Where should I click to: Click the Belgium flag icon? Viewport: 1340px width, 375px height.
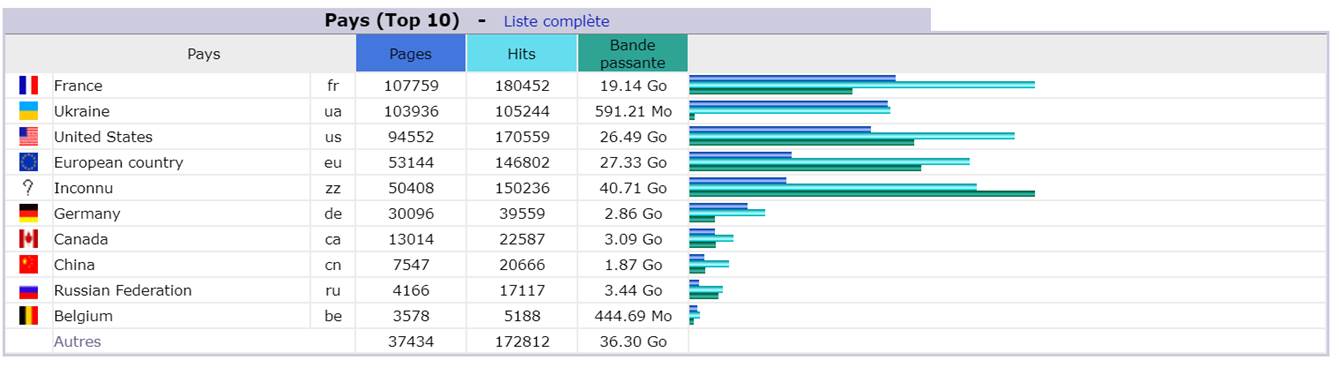(28, 316)
